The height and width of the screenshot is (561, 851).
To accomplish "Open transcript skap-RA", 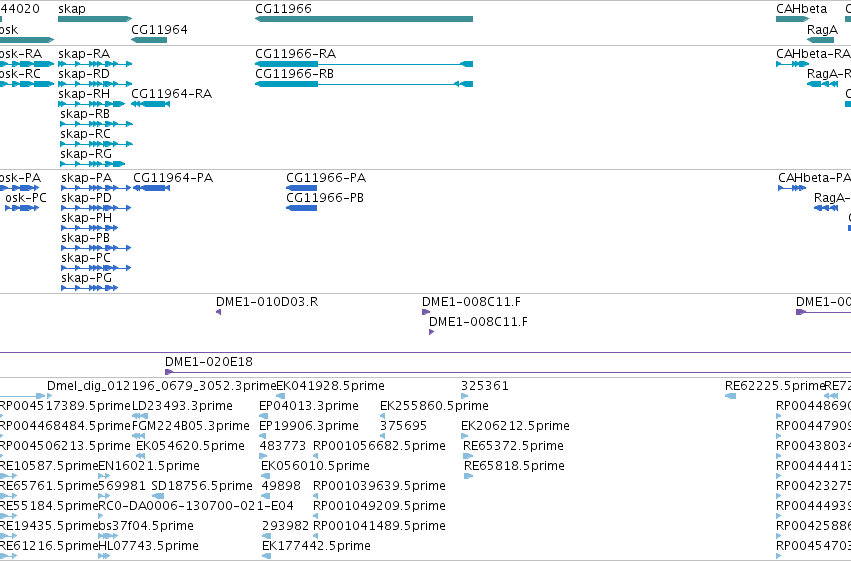I will (95, 64).
